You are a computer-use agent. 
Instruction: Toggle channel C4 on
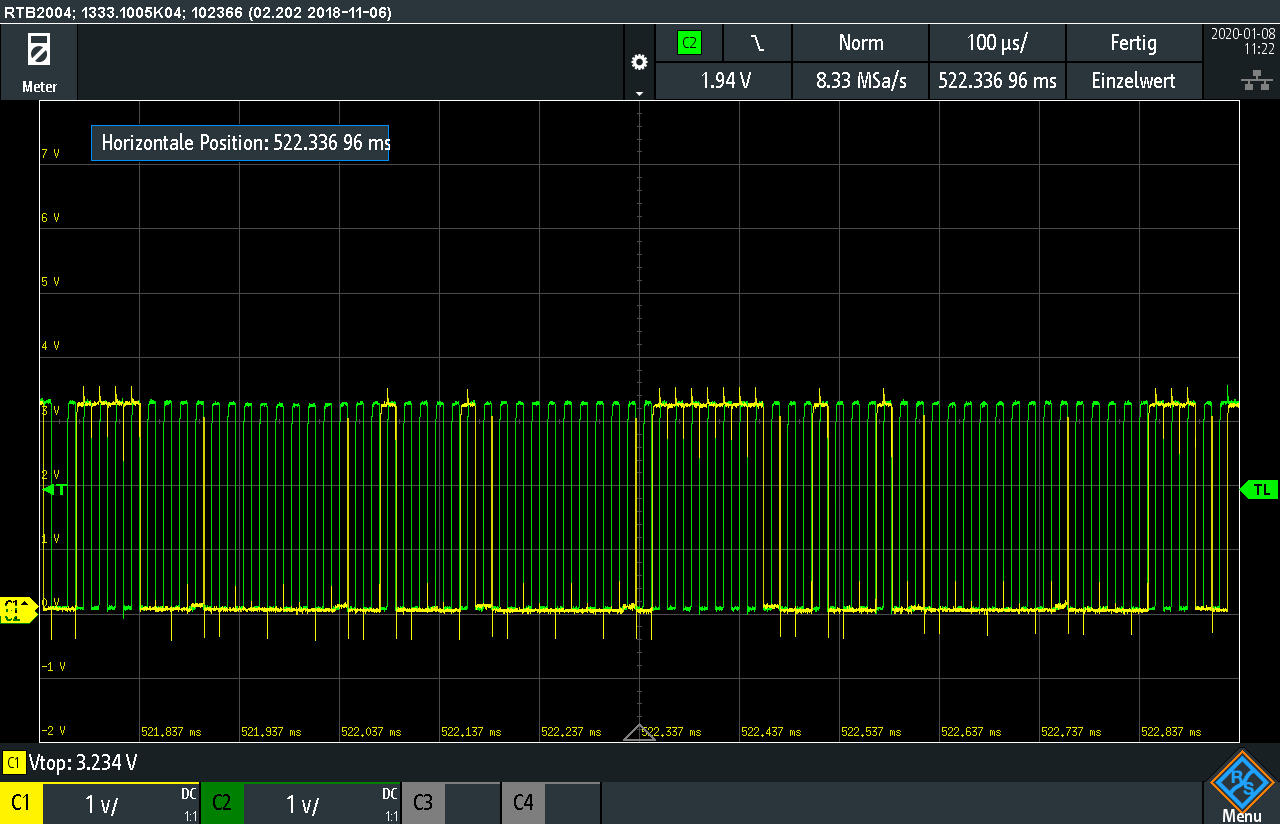coord(523,803)
